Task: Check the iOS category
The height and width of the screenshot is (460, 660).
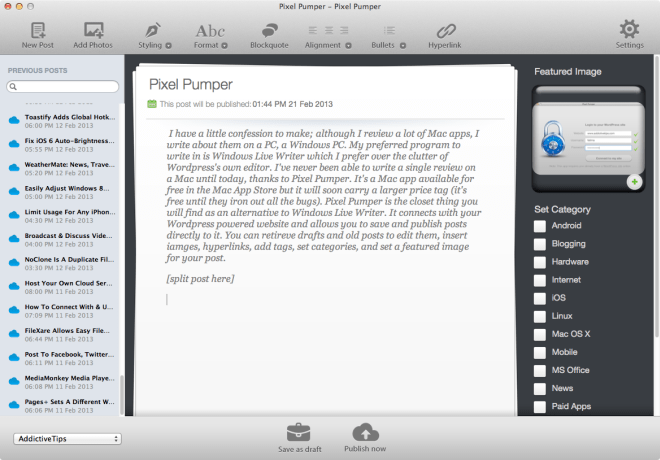Action: 540,298
